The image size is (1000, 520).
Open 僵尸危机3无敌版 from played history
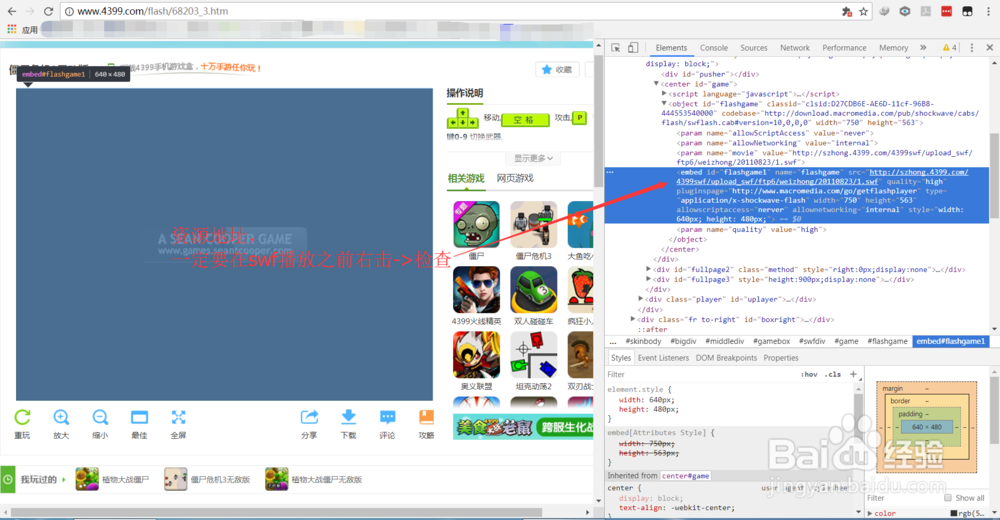click(x=207, y=479)
